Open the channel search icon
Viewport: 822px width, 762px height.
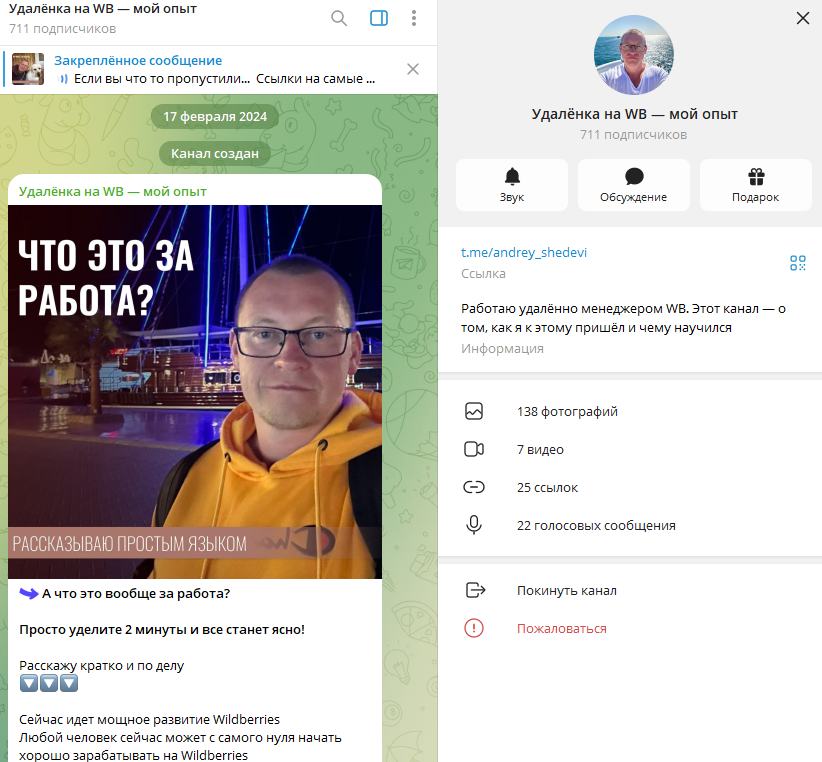(339, 18)
